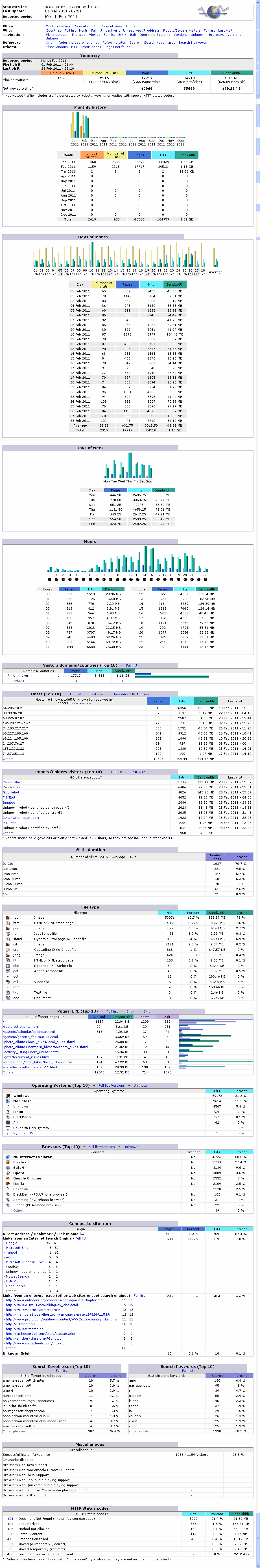Click the orange Unique visitors header in Summary
This screenshot has width=260, height=1568.
click(62, 73)
